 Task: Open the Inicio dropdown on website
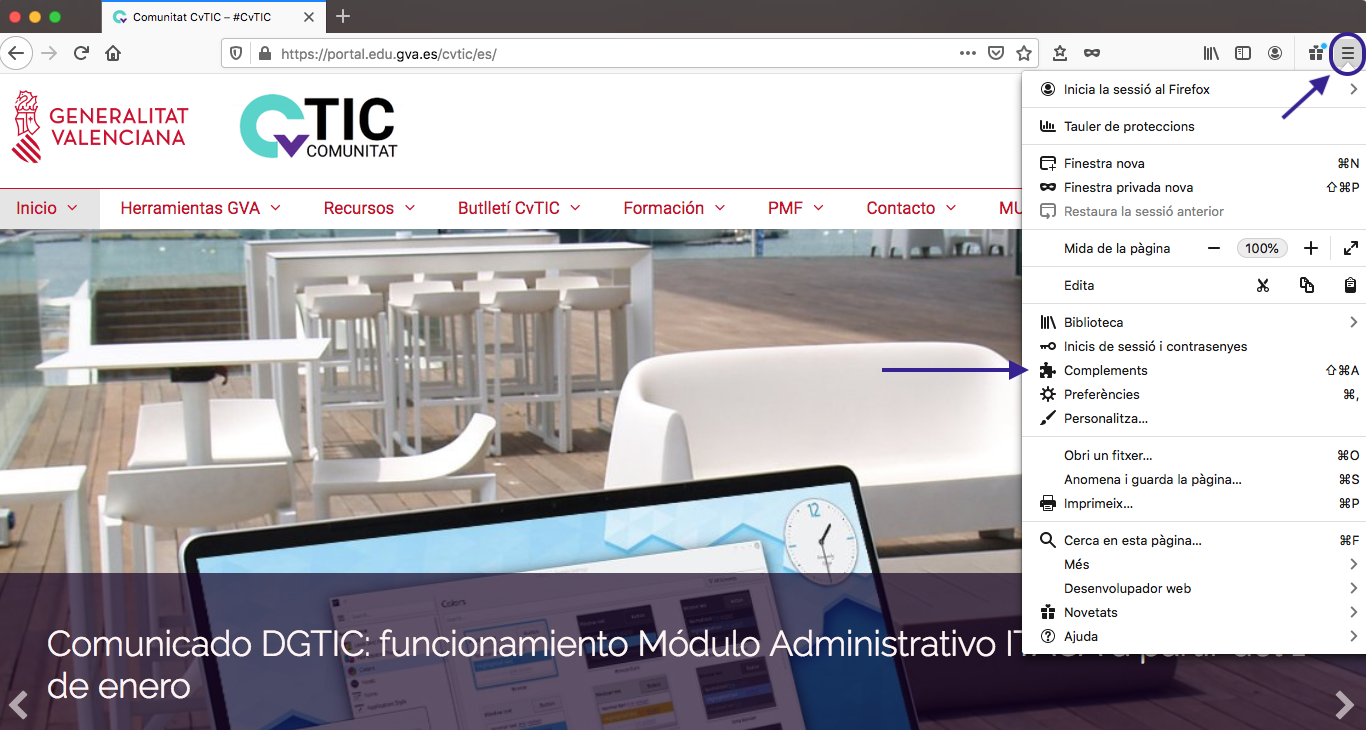click(x=48, y=208)
